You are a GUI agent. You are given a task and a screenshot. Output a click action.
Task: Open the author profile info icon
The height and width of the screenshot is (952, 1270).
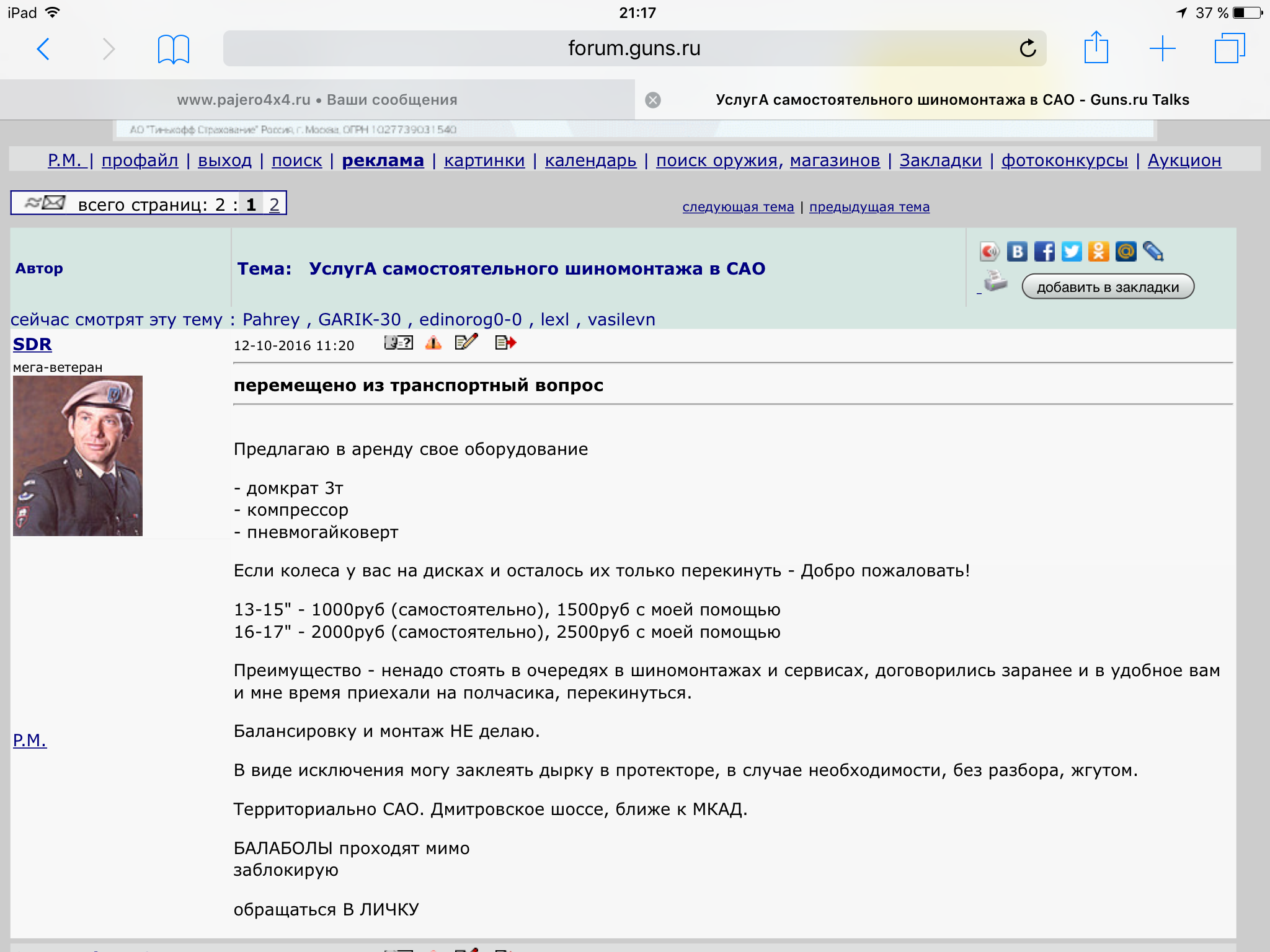(398, 343)
